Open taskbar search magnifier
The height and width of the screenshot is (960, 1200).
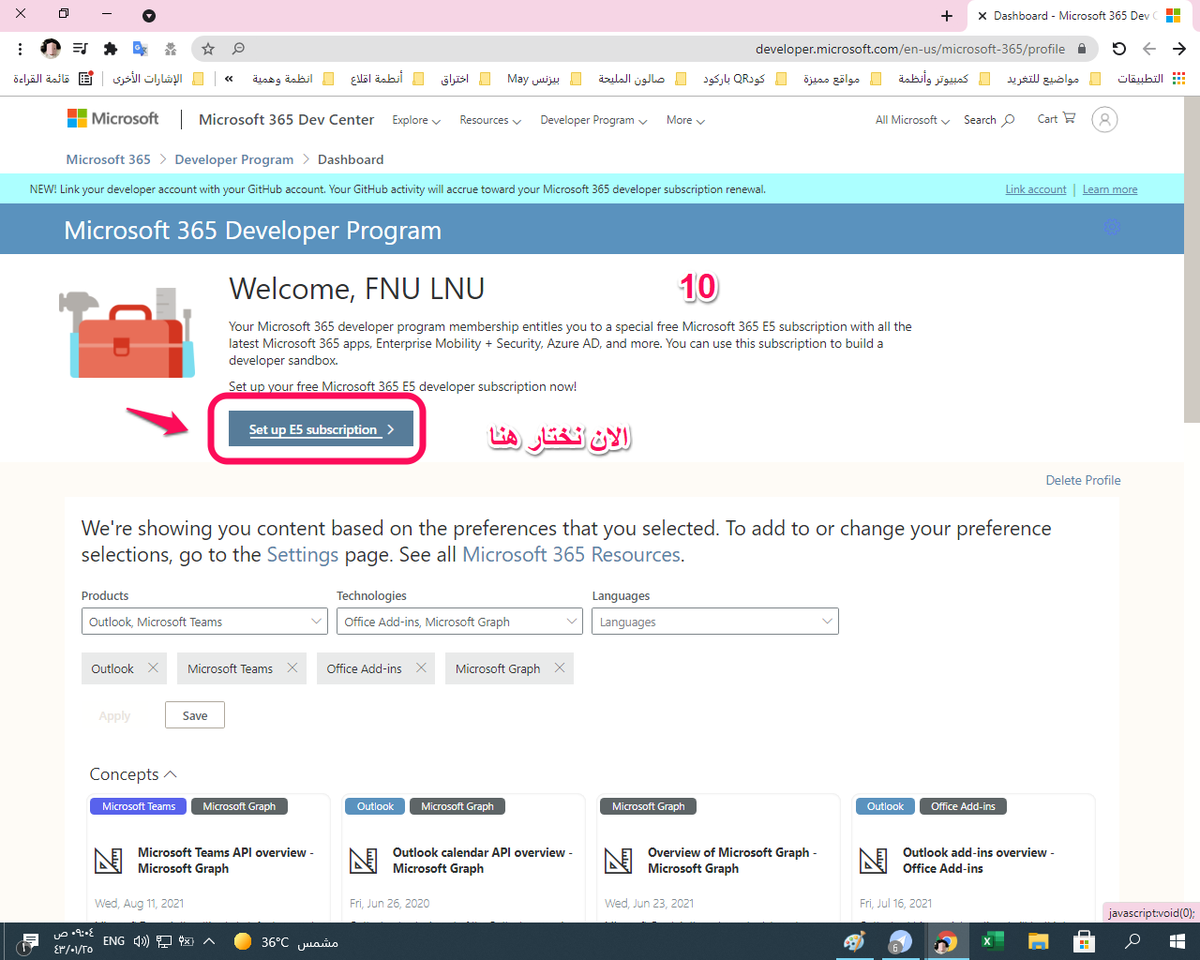(x=1132, y=941)
